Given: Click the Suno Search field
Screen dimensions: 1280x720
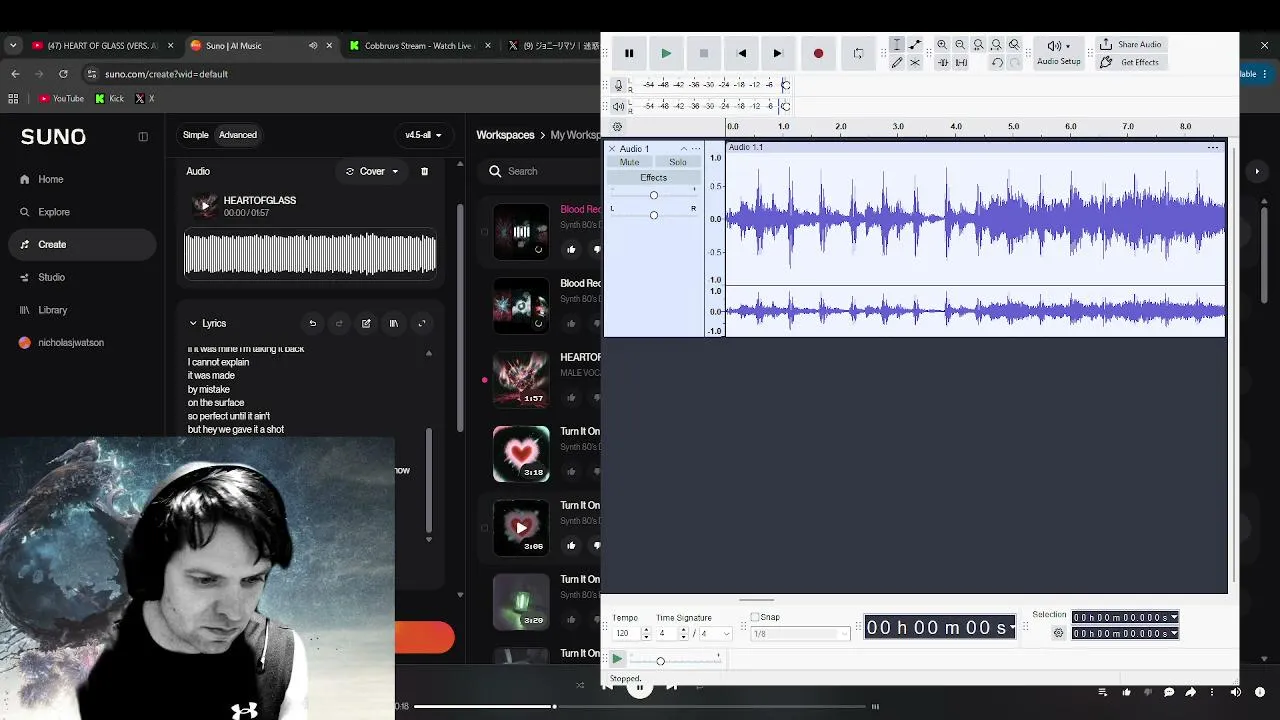Looking at the screenshot, I should pos(540,172).
